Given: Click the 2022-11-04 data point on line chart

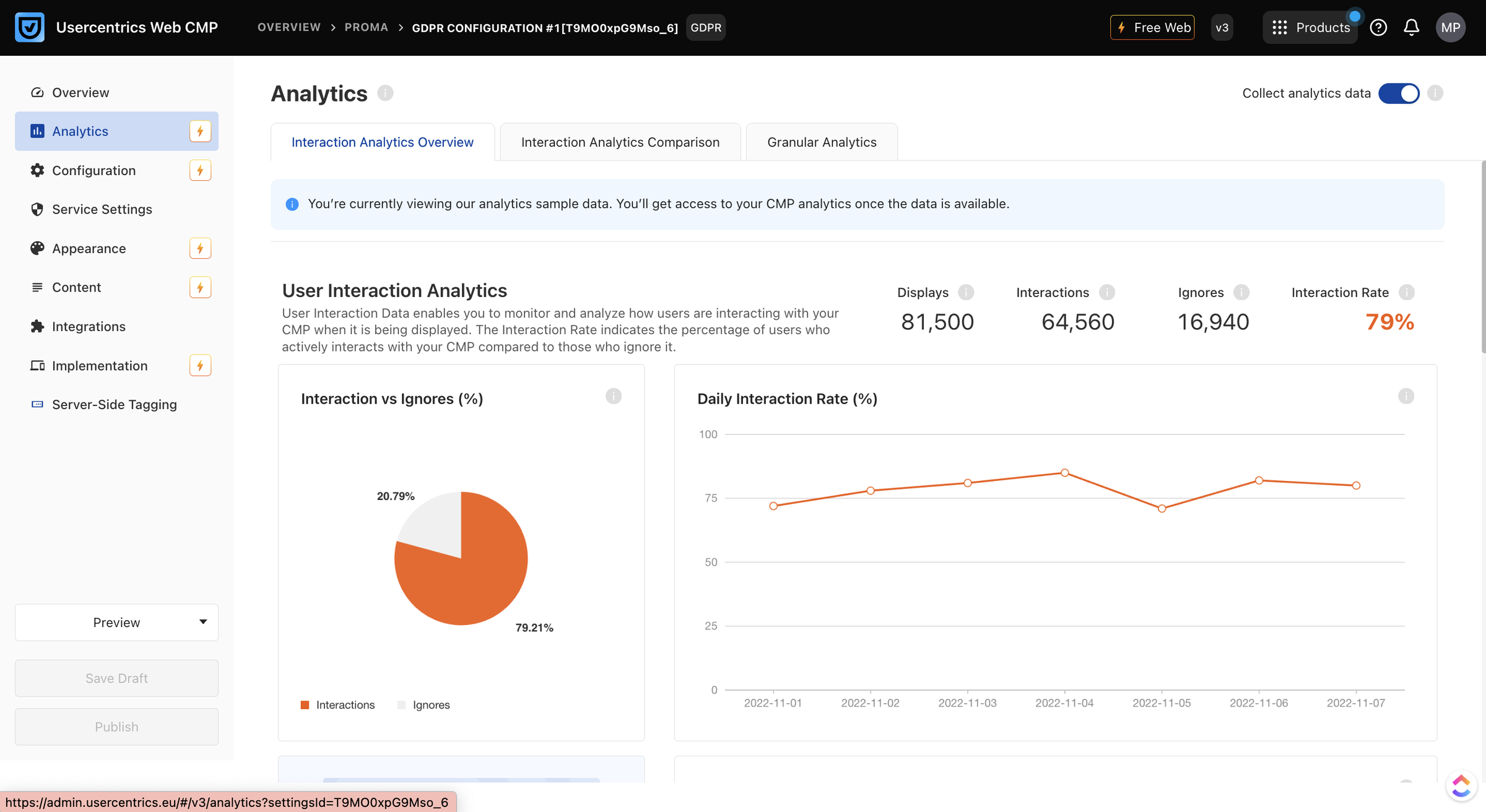Looking at the screenshot, I should pyautogui.click(x=1065, y=473).
